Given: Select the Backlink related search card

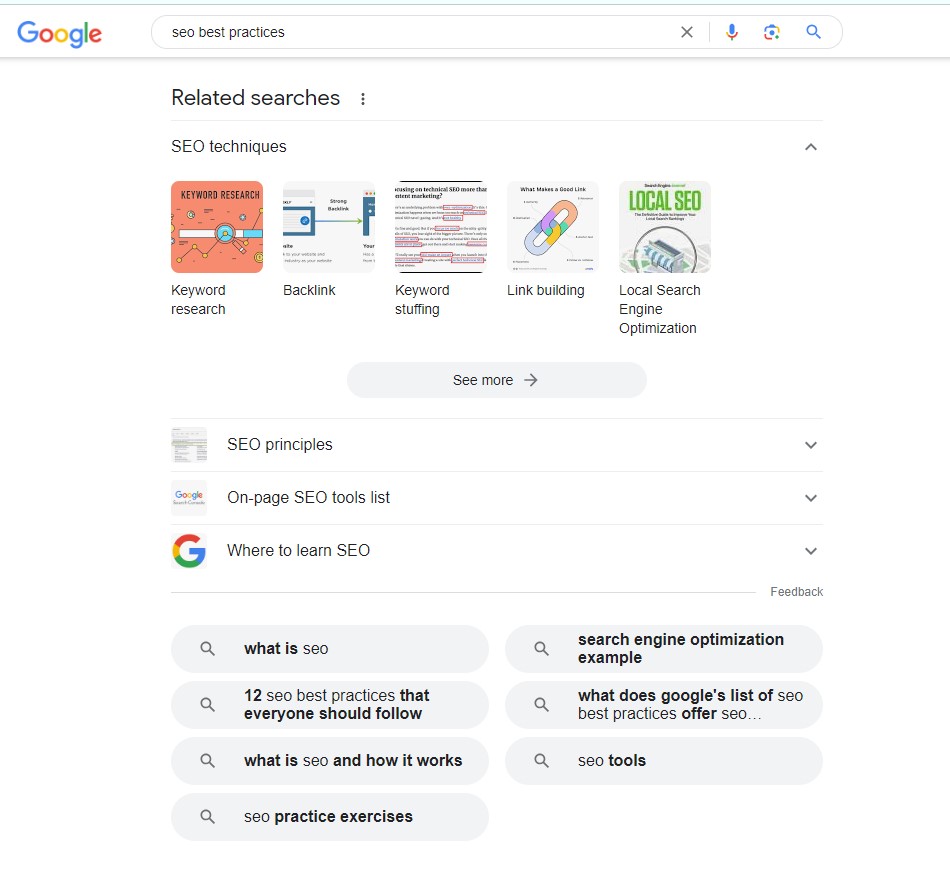Looking at the screenshot, I should 329,226.
